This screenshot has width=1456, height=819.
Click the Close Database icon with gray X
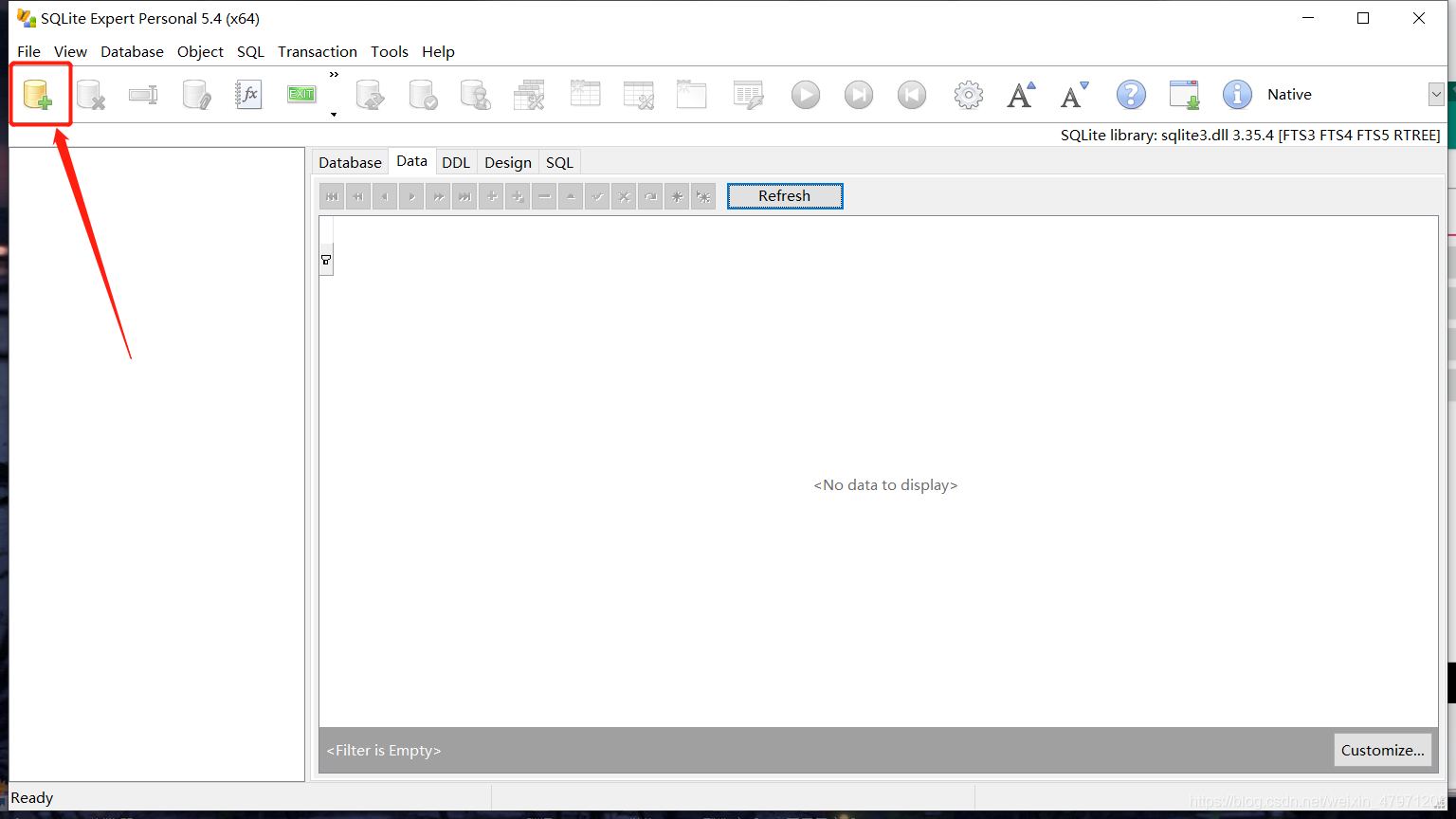coord(91,95)
